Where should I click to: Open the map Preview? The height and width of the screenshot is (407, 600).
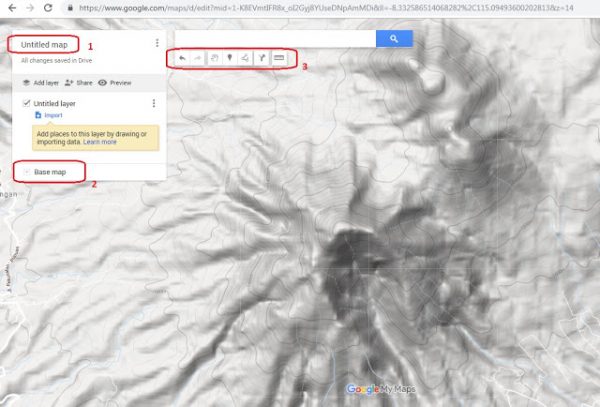click(x=115, y=82)
